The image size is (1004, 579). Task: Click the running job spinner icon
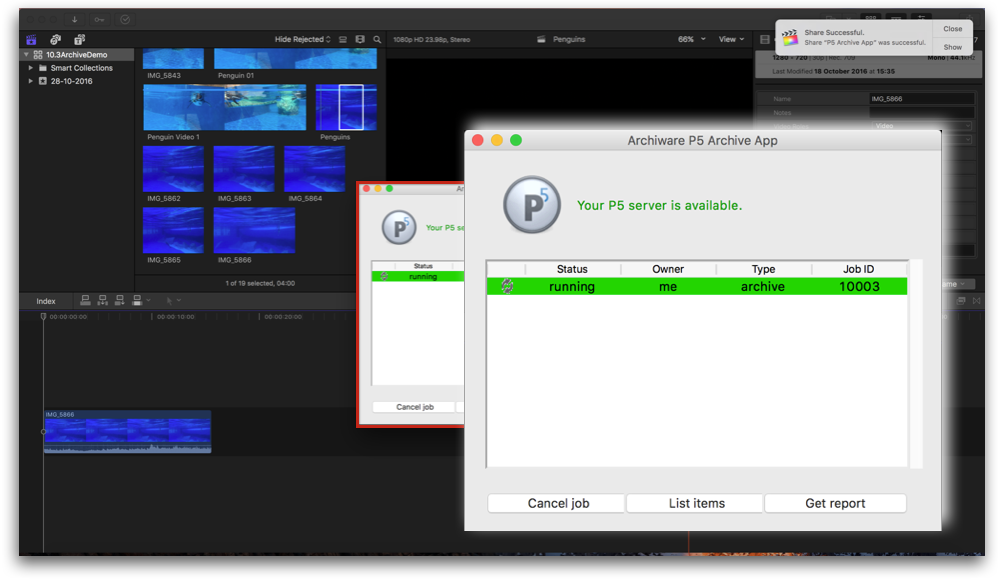(x=507, y=286)
